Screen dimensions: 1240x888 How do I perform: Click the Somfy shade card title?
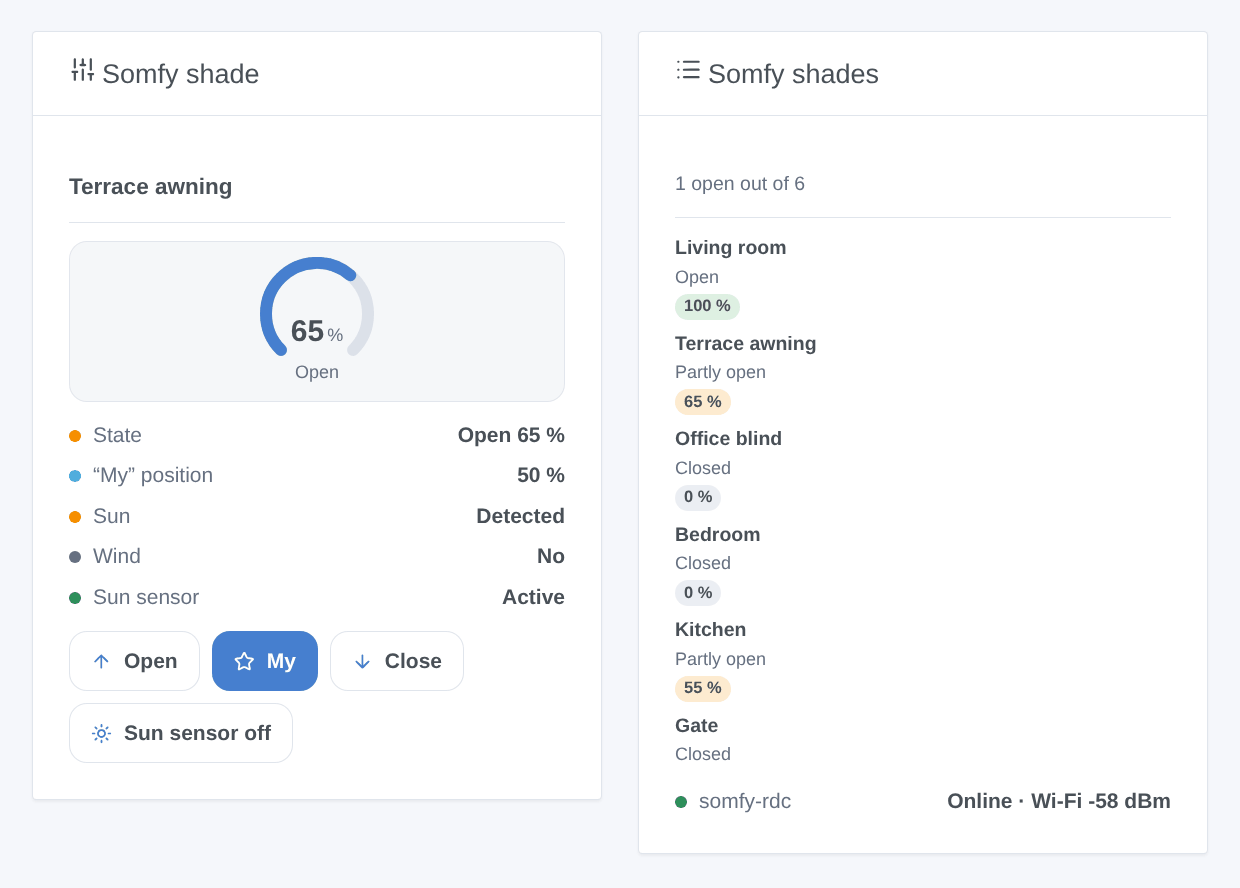click(x=181, y=74)
